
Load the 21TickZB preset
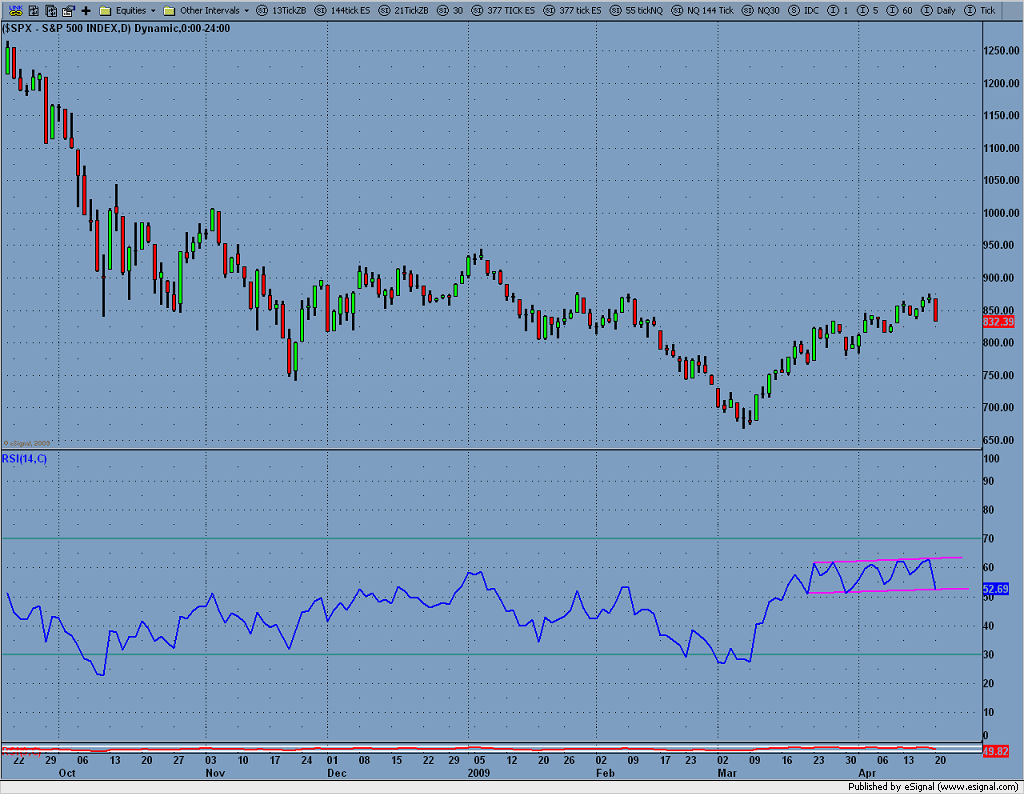tap(403, 10)
